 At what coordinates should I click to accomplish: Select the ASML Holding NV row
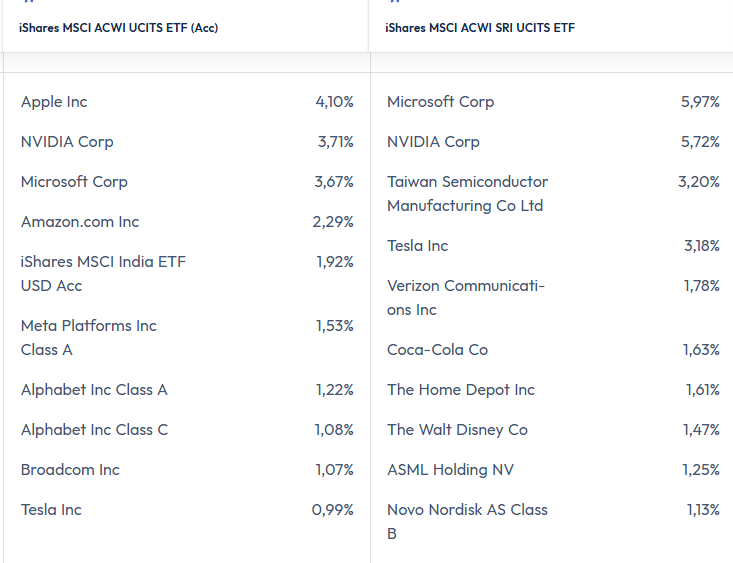point(451,470)
